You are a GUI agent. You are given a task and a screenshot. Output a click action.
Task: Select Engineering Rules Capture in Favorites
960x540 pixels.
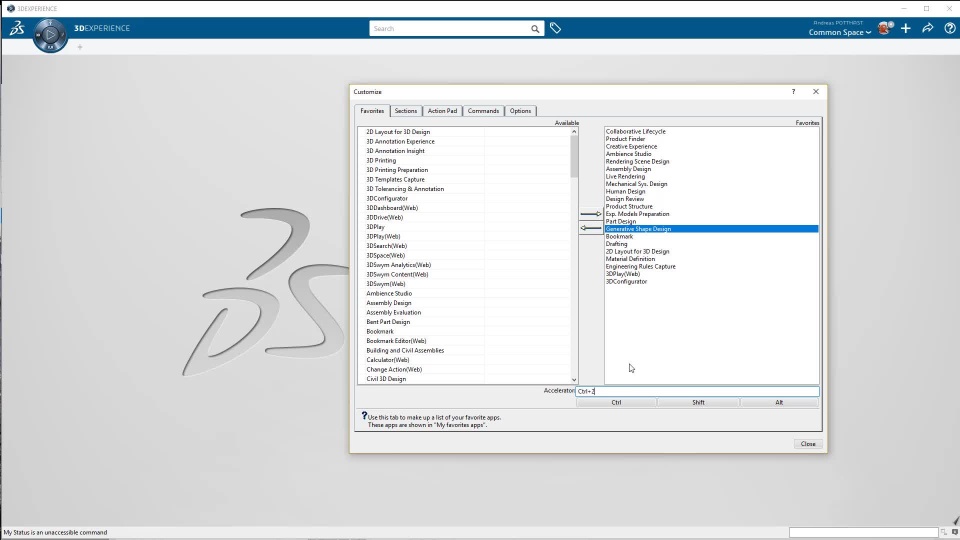640,266
